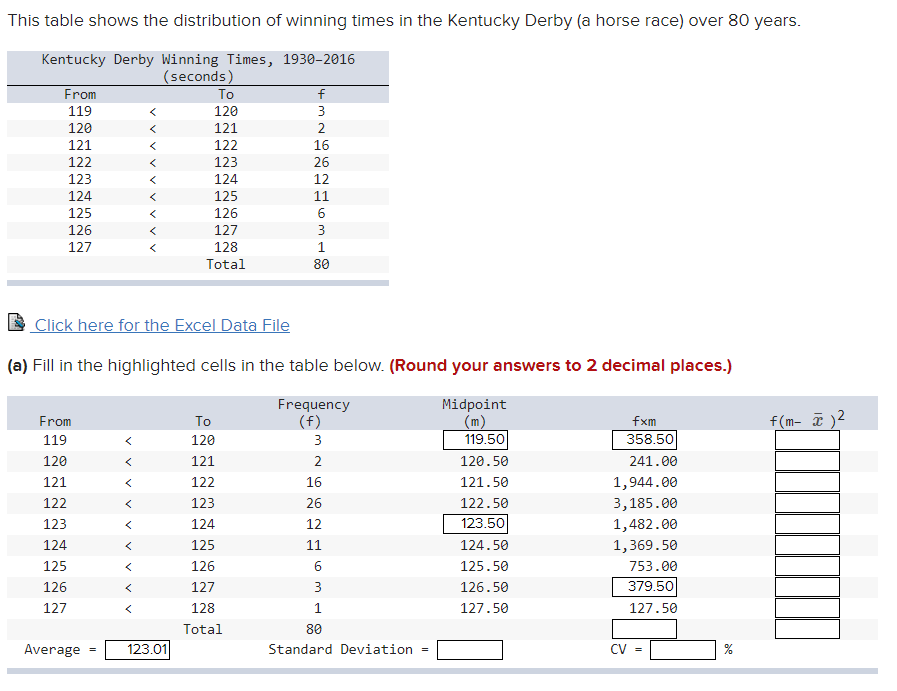Click the first f(m-x̄)² answer box

point(808,439)
